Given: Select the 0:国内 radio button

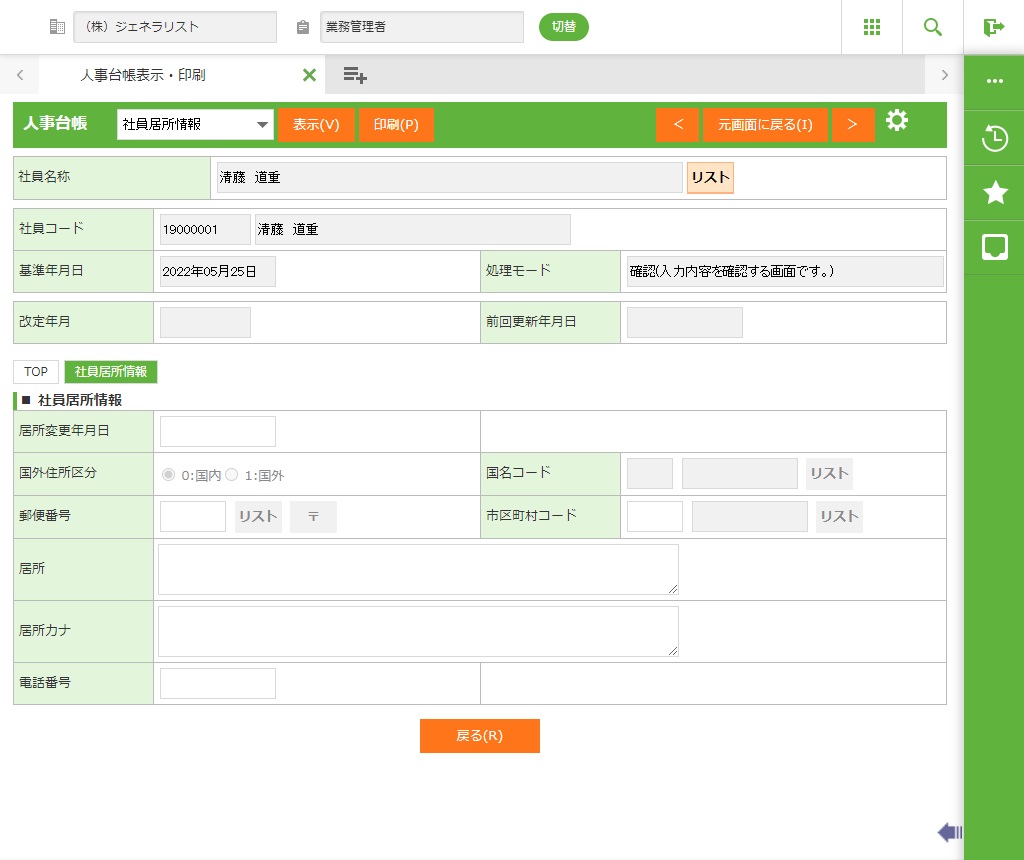Looking at the screenshot, I should point(168,475).
